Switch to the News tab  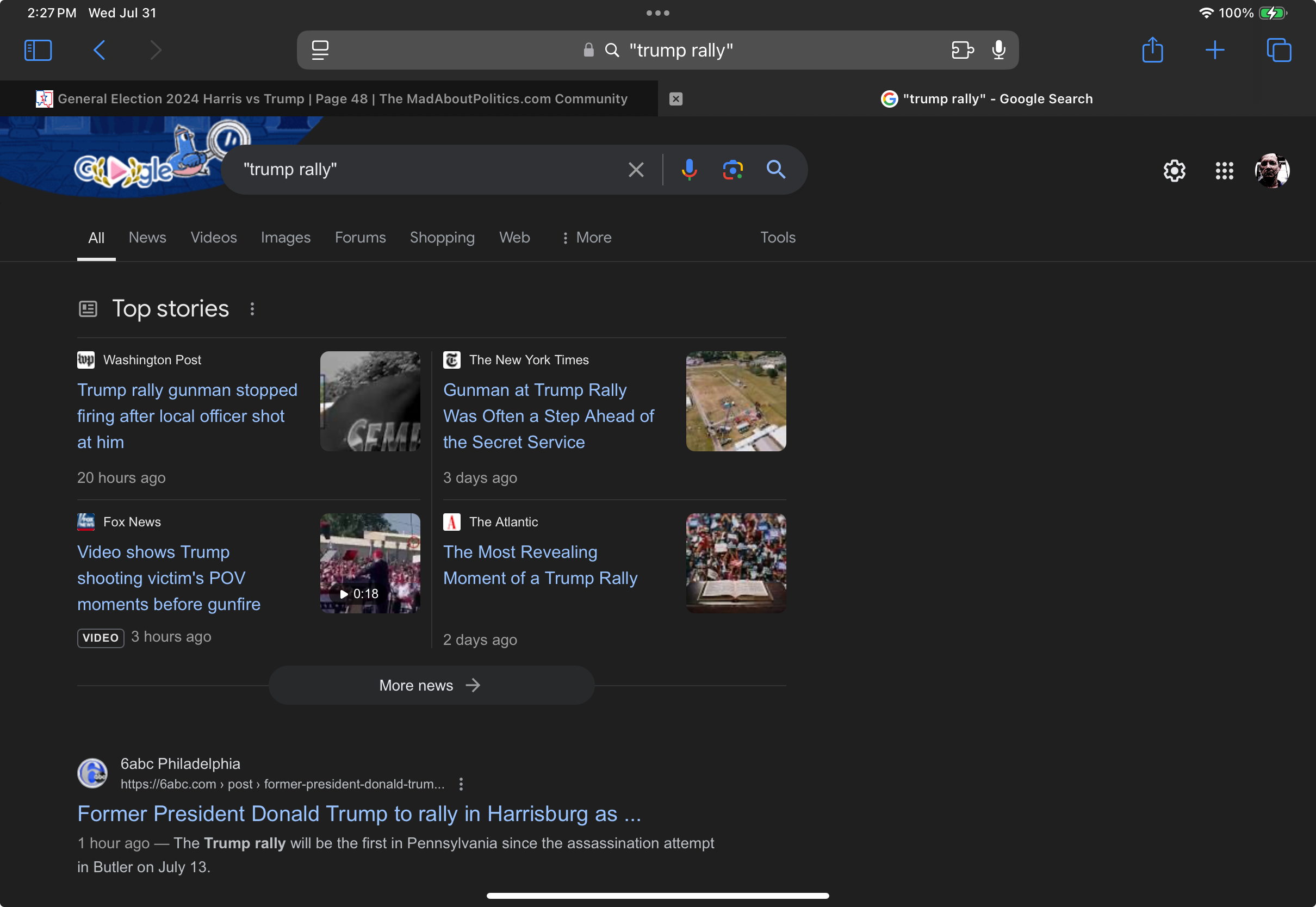coord(147,238)
